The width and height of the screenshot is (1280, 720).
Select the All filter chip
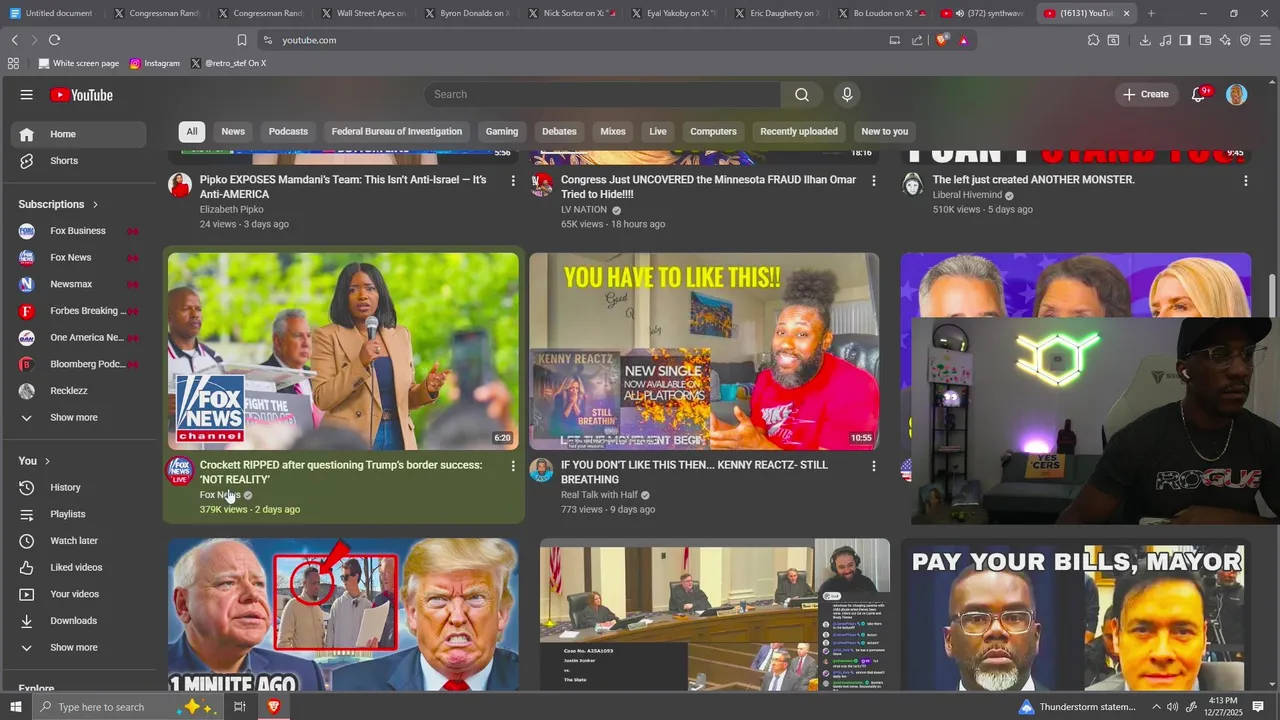192,131
